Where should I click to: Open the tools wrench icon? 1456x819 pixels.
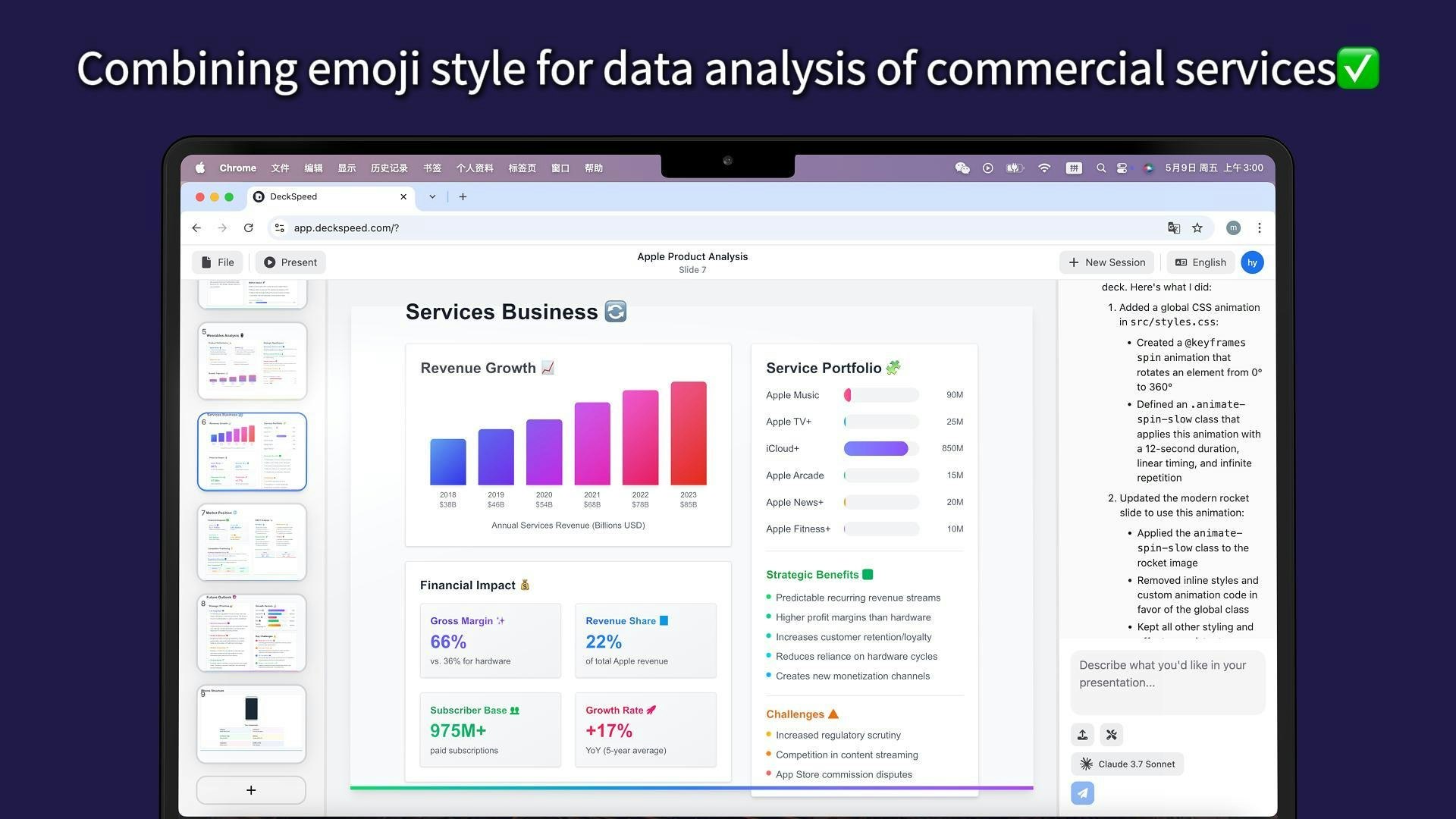click(x=1111, y=734)
